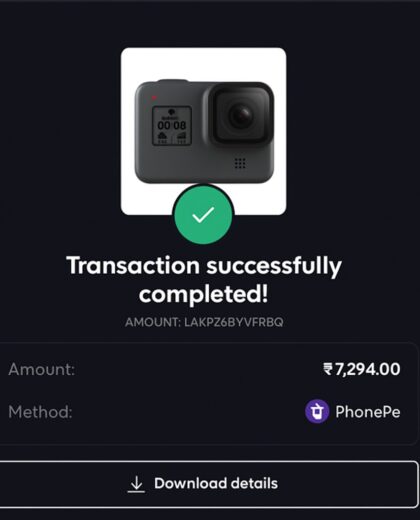Select the transaction ID LAKPZ6BYVFRBQ
This screenshot has height=520, width=420.
click(234, 322)
